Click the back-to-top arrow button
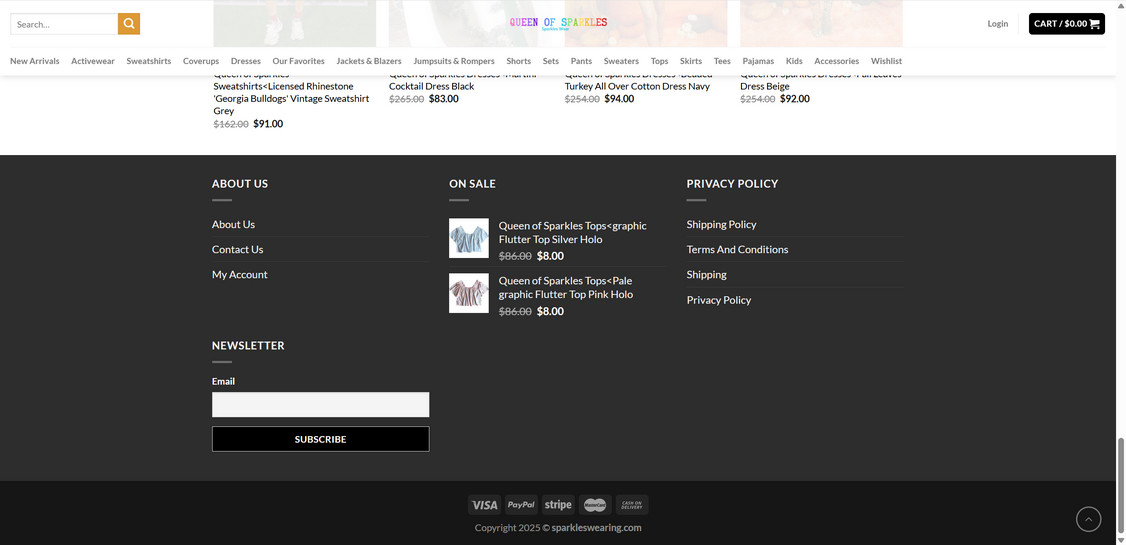1126x545 pixels. click(1088, 519)
